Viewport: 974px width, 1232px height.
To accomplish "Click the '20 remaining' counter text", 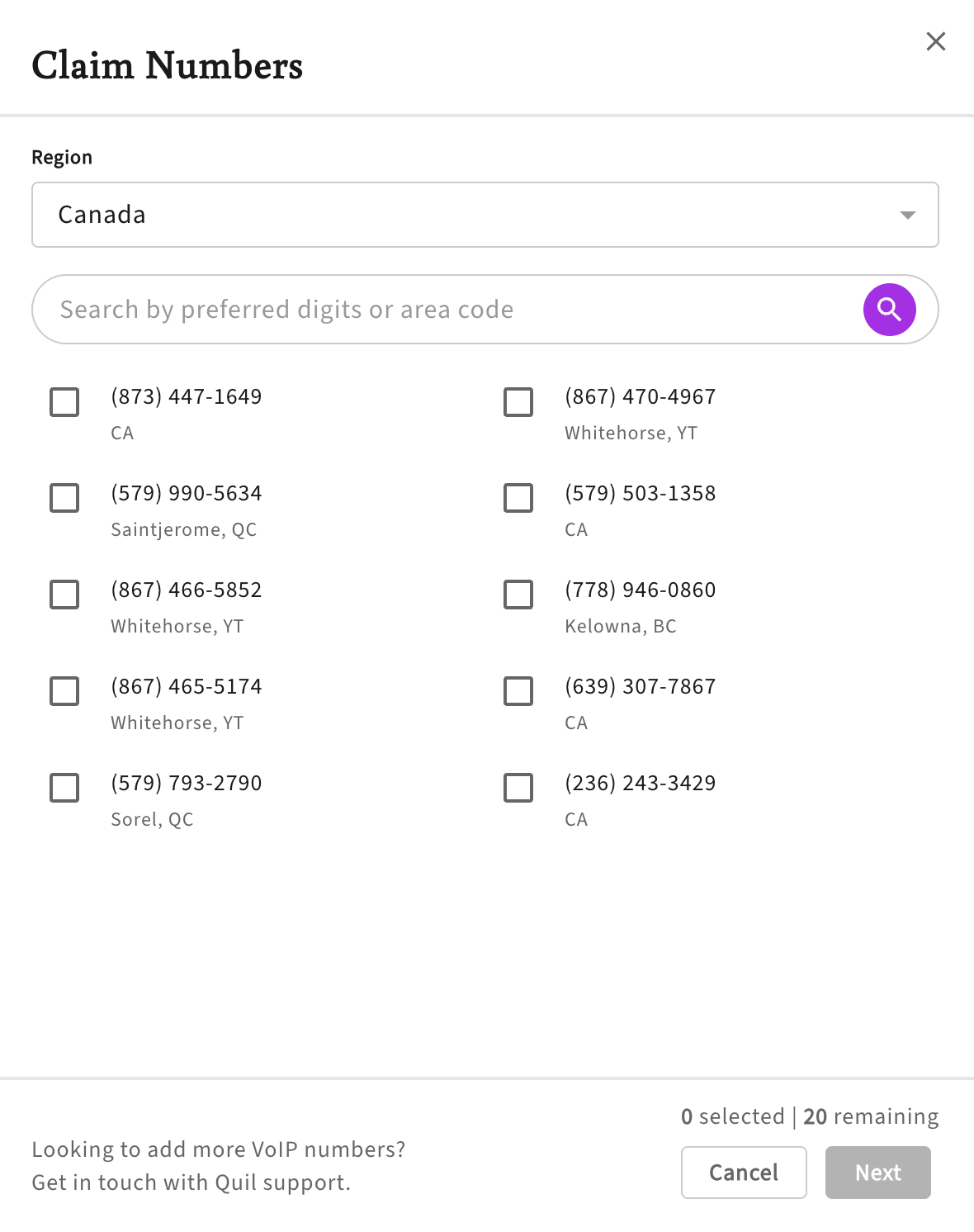I will click(x=871, y=1116).
